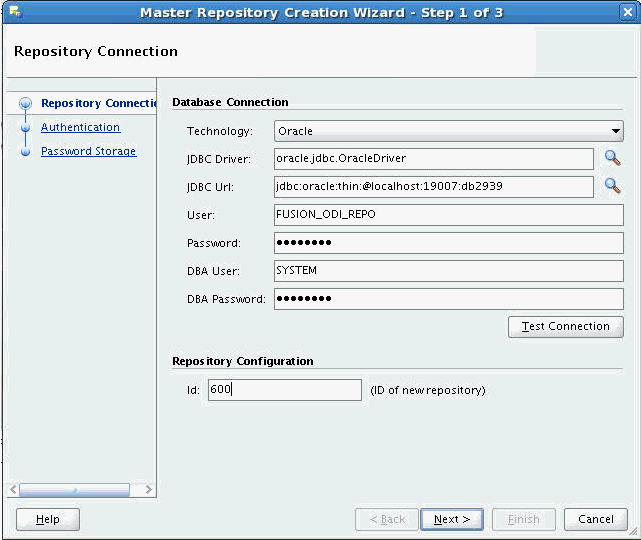Select the Password Storage step bullet
Image resolution: width=641 pixels, height=540 pixels.
pos(25,152)
